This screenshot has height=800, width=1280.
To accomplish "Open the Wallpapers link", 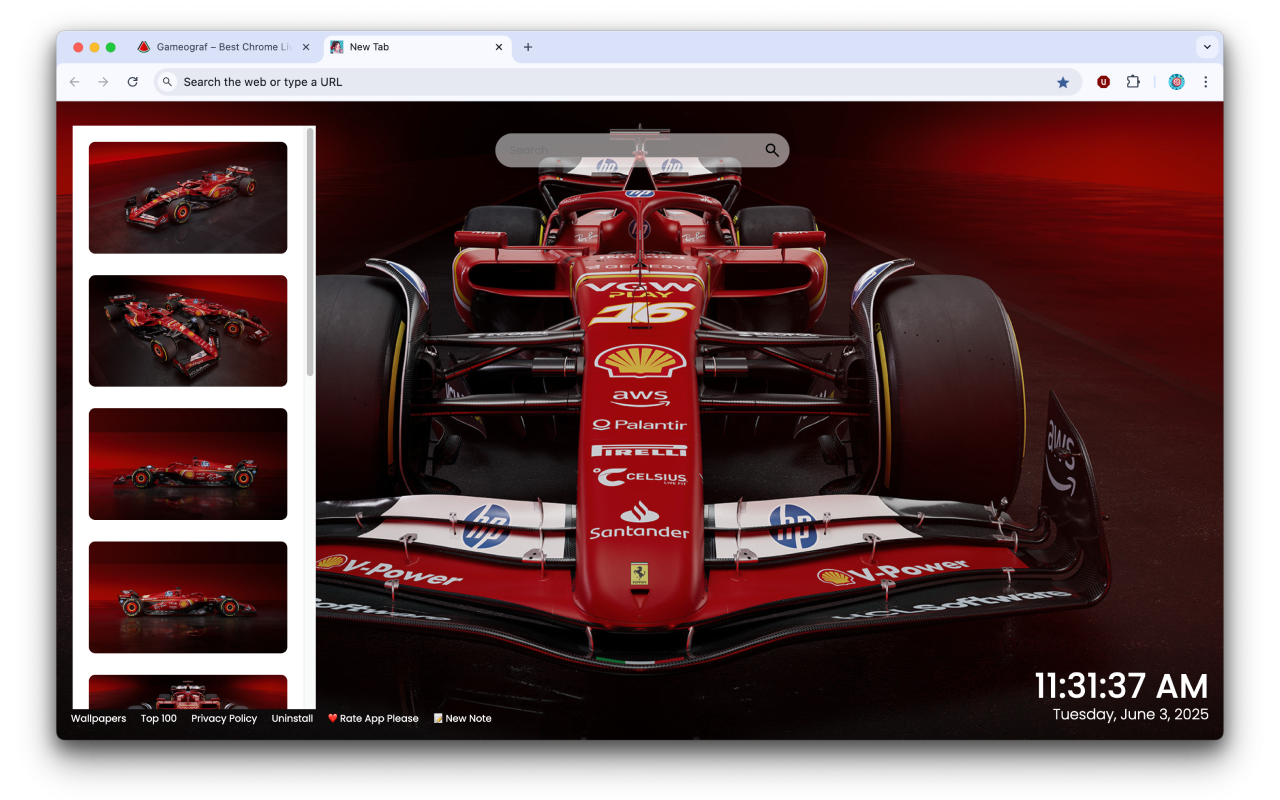I will point(98,718).
